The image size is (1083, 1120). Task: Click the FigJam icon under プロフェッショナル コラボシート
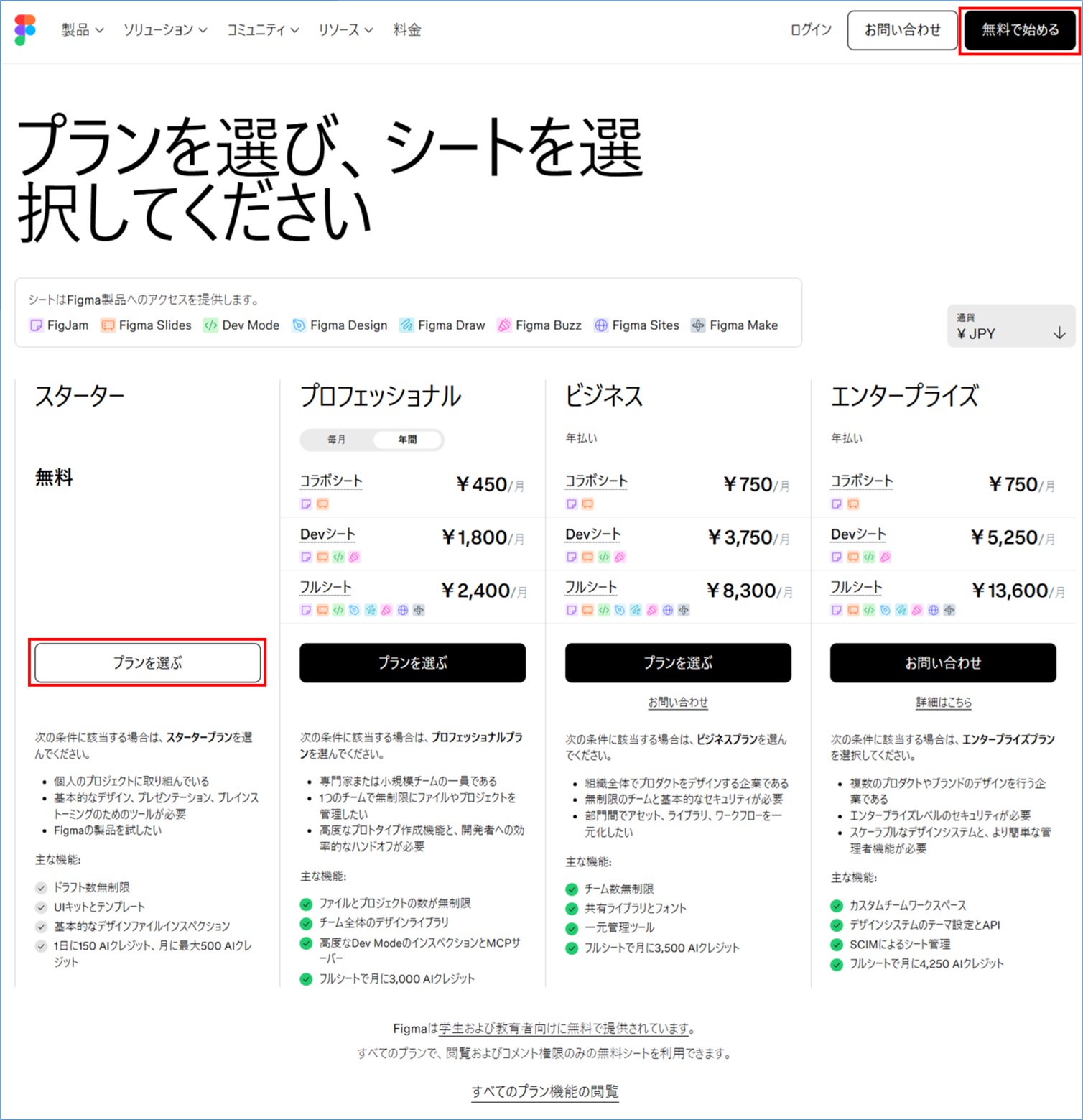click(x=306, y=504)
